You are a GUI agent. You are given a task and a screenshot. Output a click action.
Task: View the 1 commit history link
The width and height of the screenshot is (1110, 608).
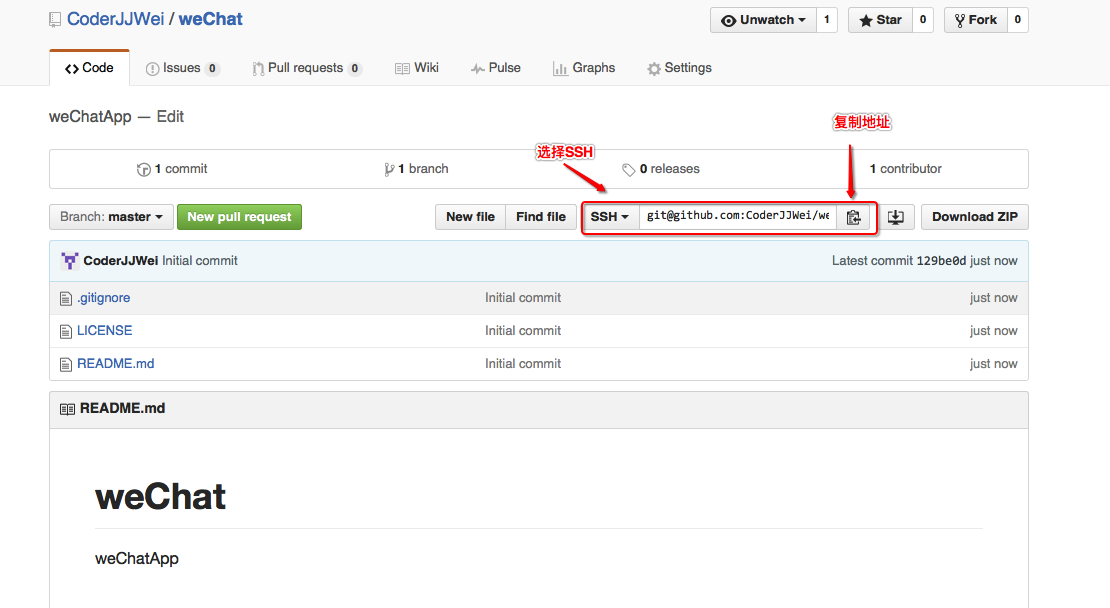pos(172,169)
